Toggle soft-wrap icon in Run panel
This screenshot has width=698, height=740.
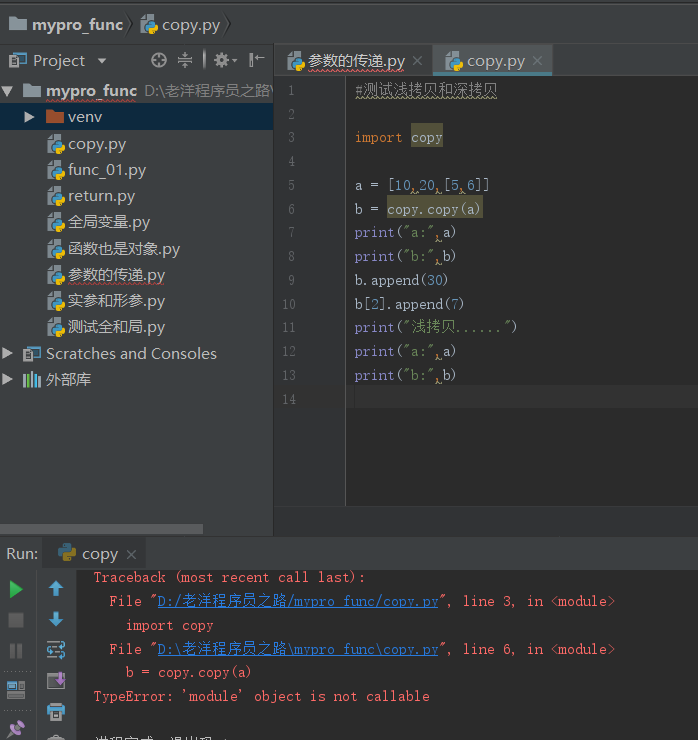(56, 650)
